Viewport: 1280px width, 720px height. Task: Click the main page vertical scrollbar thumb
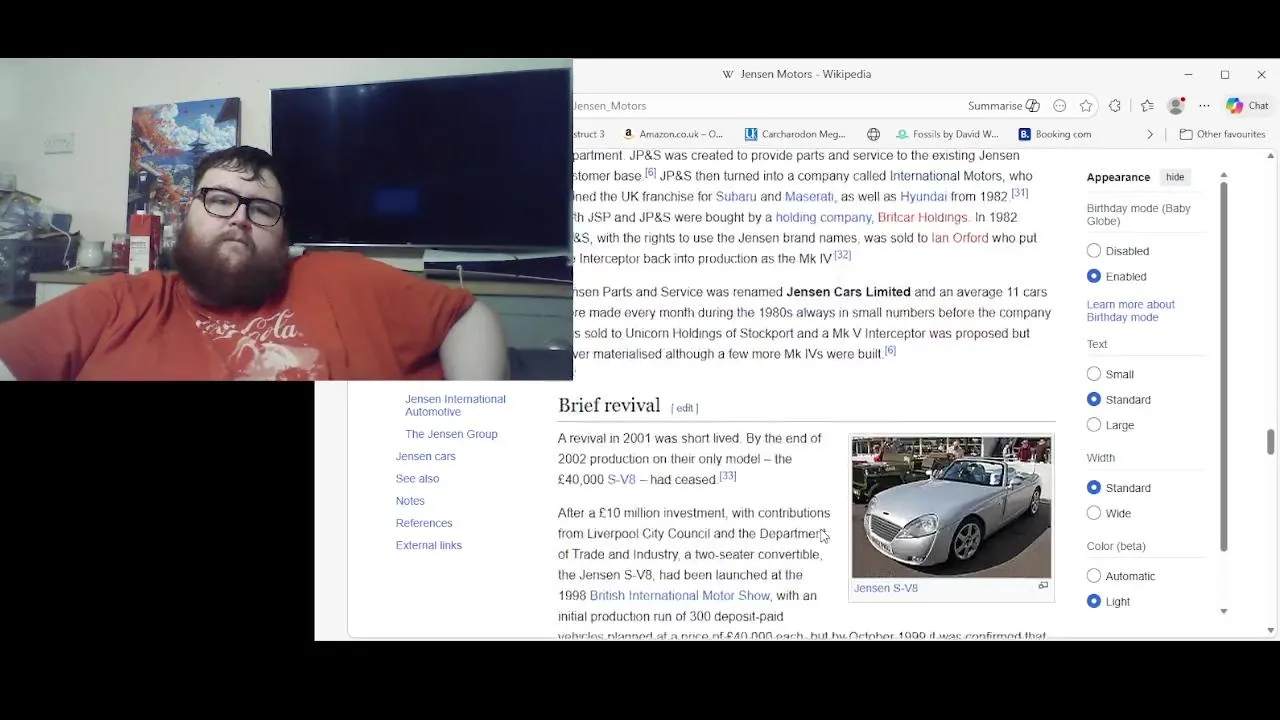click(1271, 441)
